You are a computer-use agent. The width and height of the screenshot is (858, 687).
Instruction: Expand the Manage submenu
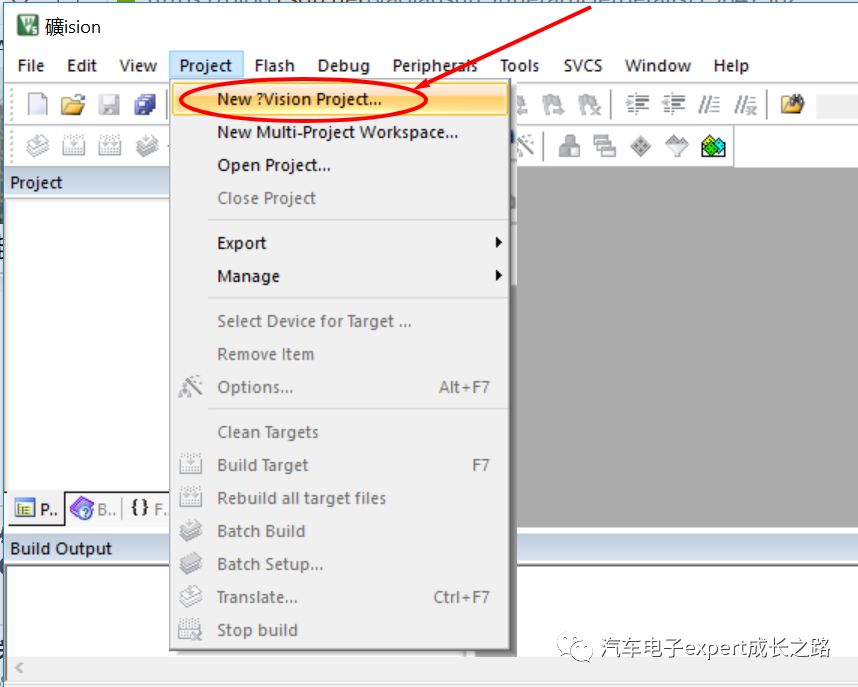click(340, 276)
